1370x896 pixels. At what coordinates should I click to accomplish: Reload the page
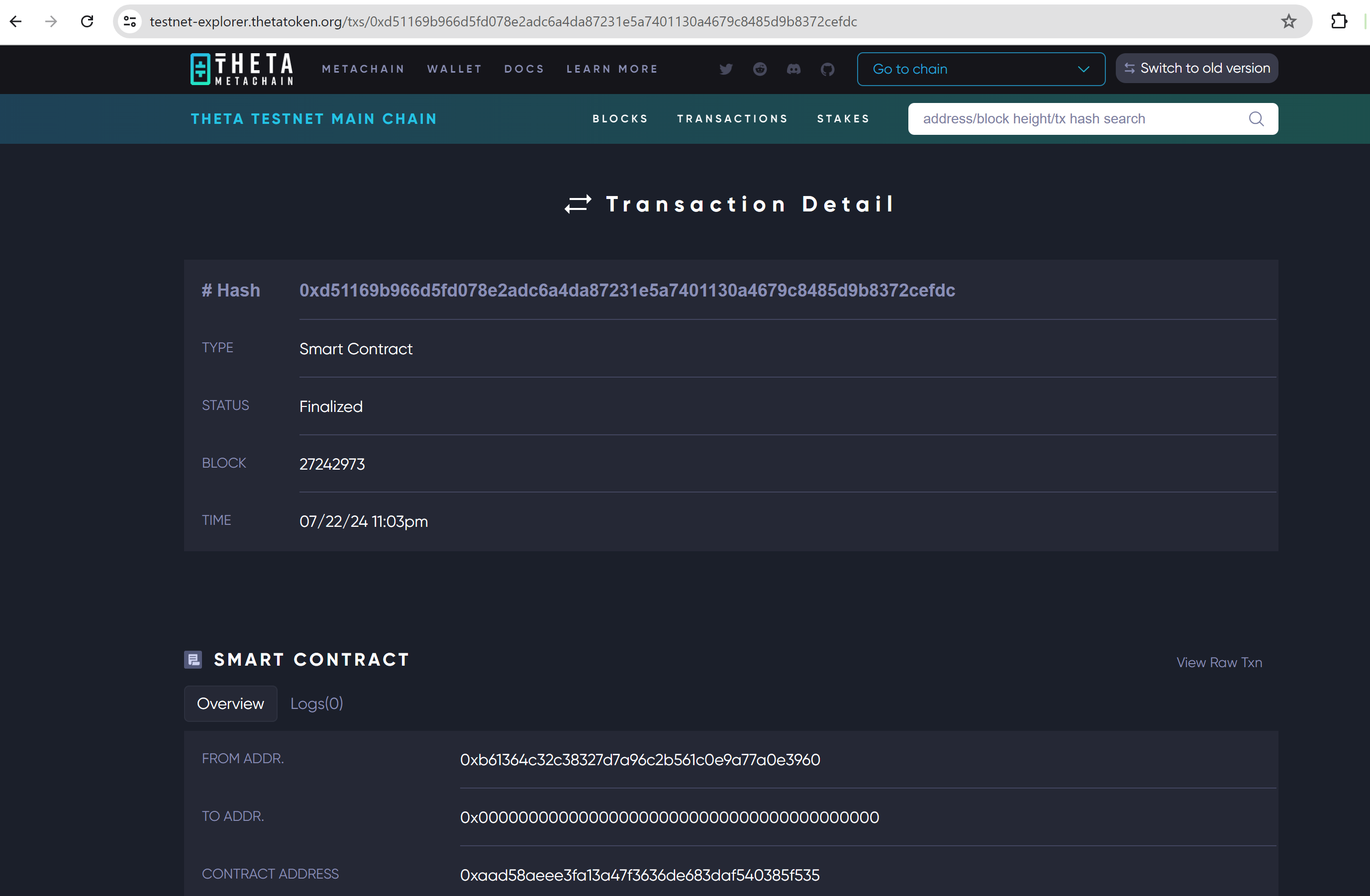click(x=87, y=21)
